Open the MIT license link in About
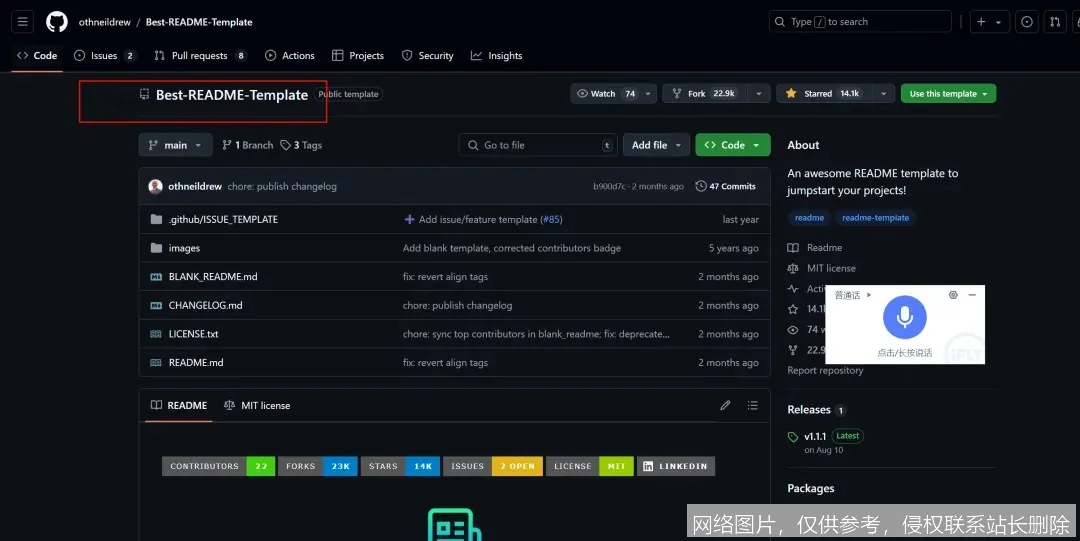This screenshot has width=1080, height=541. point(822,268)
